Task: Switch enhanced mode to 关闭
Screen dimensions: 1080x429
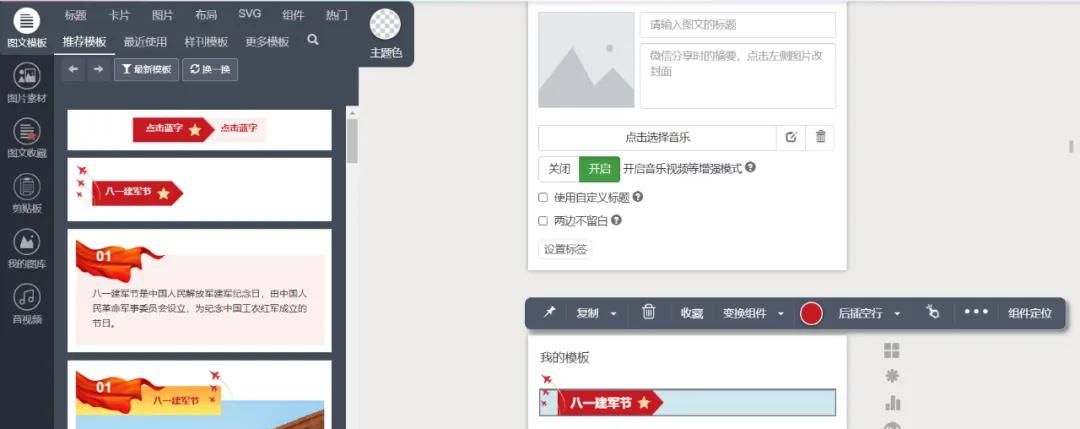Action: point(559,169)
